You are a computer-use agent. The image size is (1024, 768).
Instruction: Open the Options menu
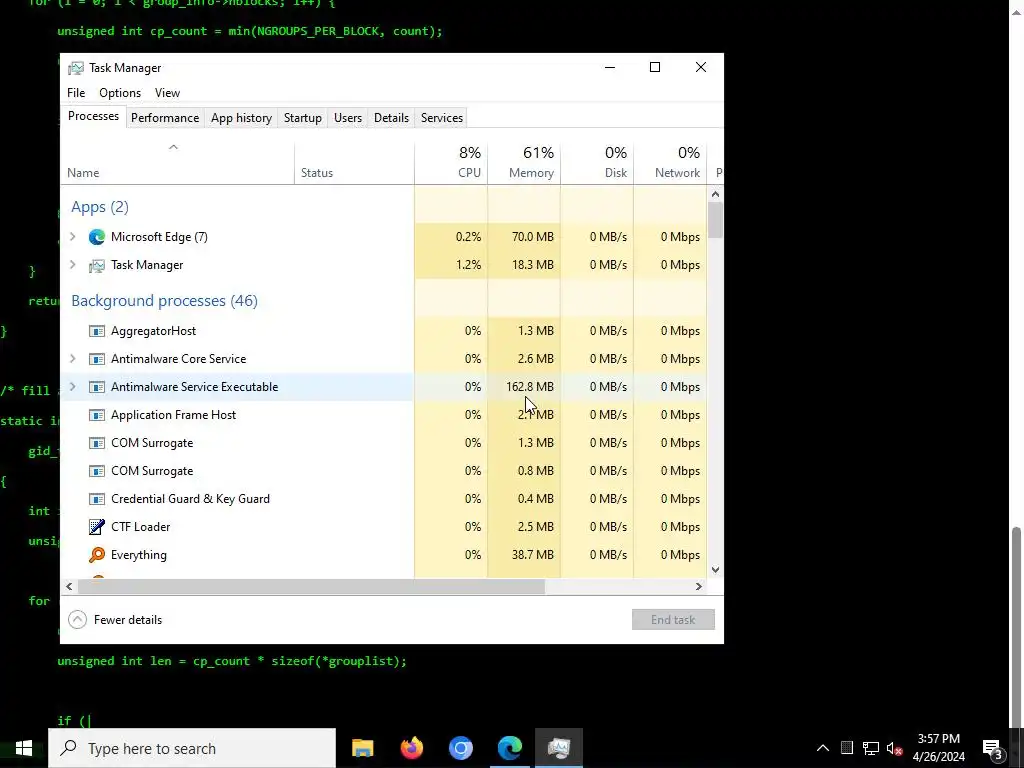click(x=120, y=93)
